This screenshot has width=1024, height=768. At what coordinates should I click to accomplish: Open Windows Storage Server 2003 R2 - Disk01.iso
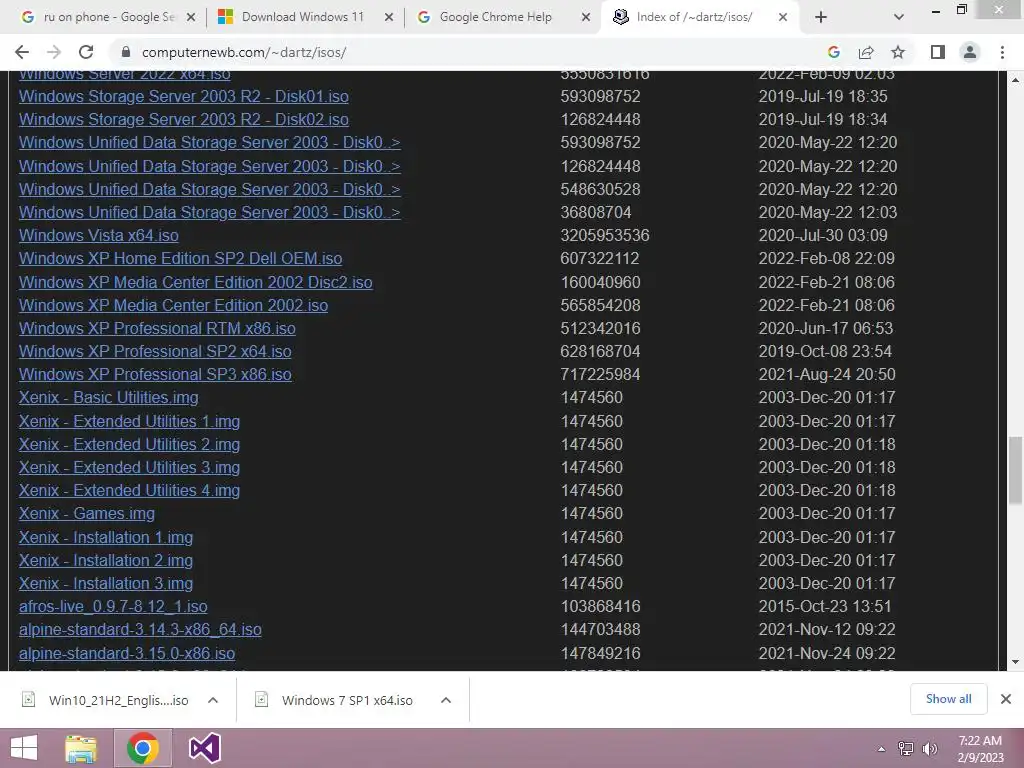[x=184, y=97]
